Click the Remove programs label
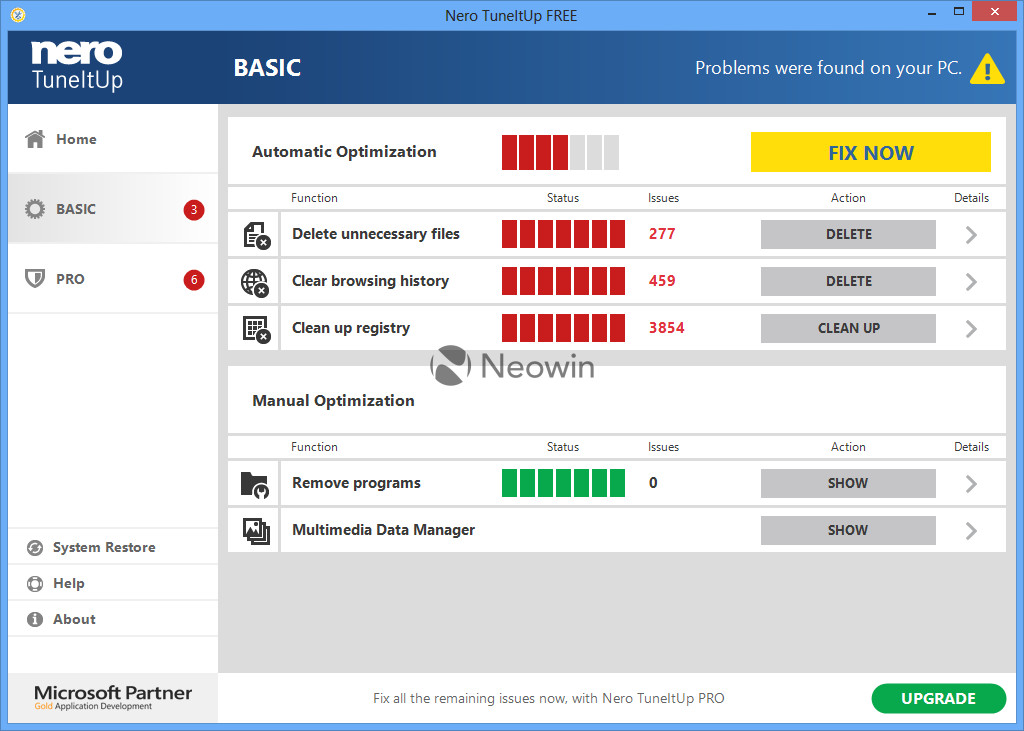 (356, 483)
